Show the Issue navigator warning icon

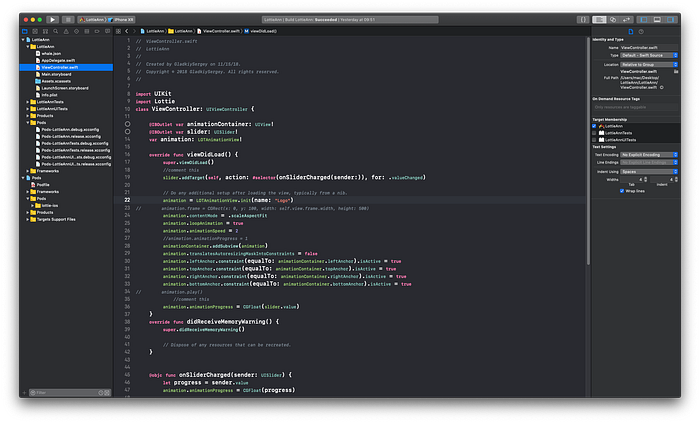point(66,31)
